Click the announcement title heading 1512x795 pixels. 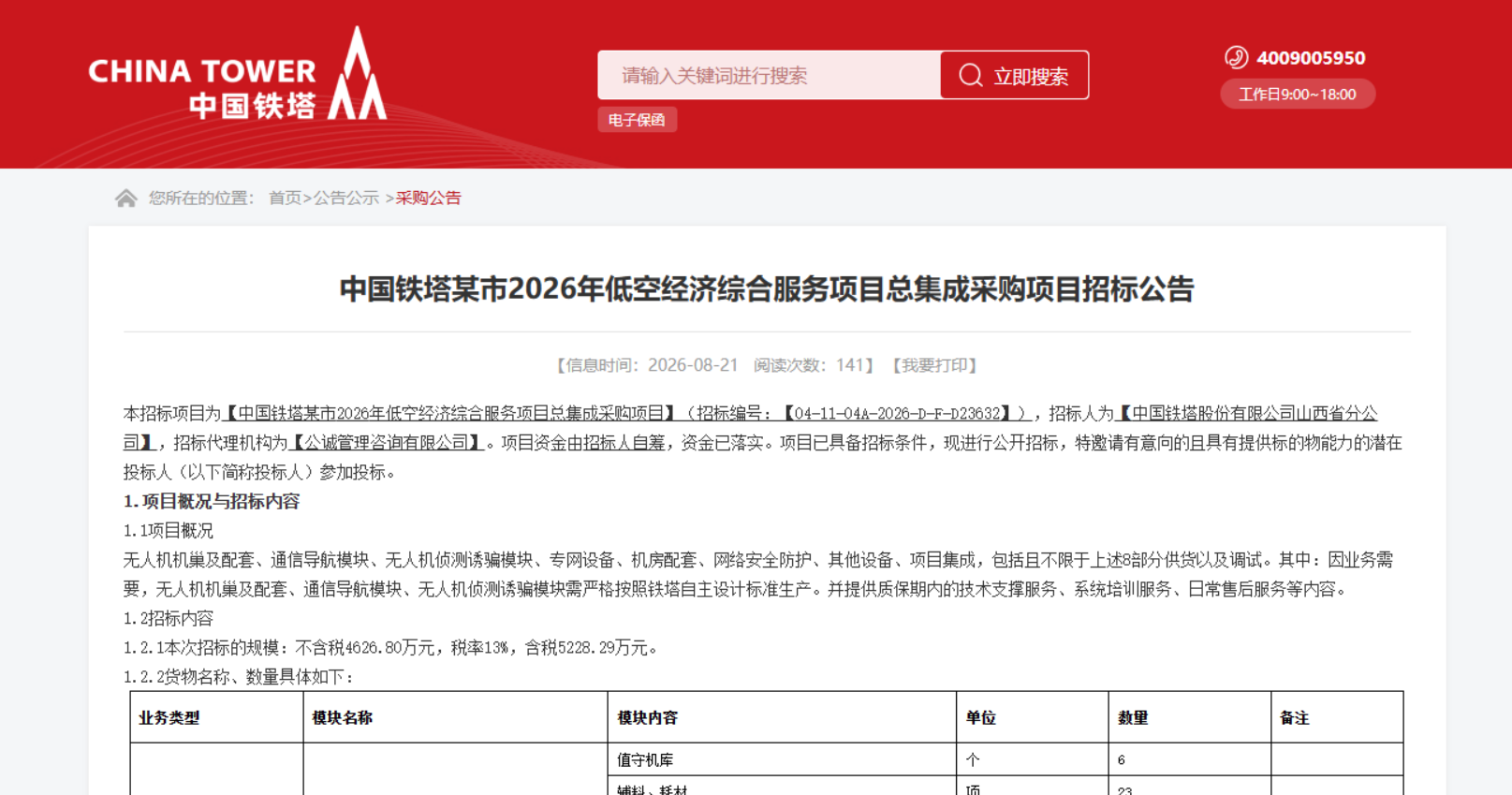pyautogui.click(x=767, y=288)
